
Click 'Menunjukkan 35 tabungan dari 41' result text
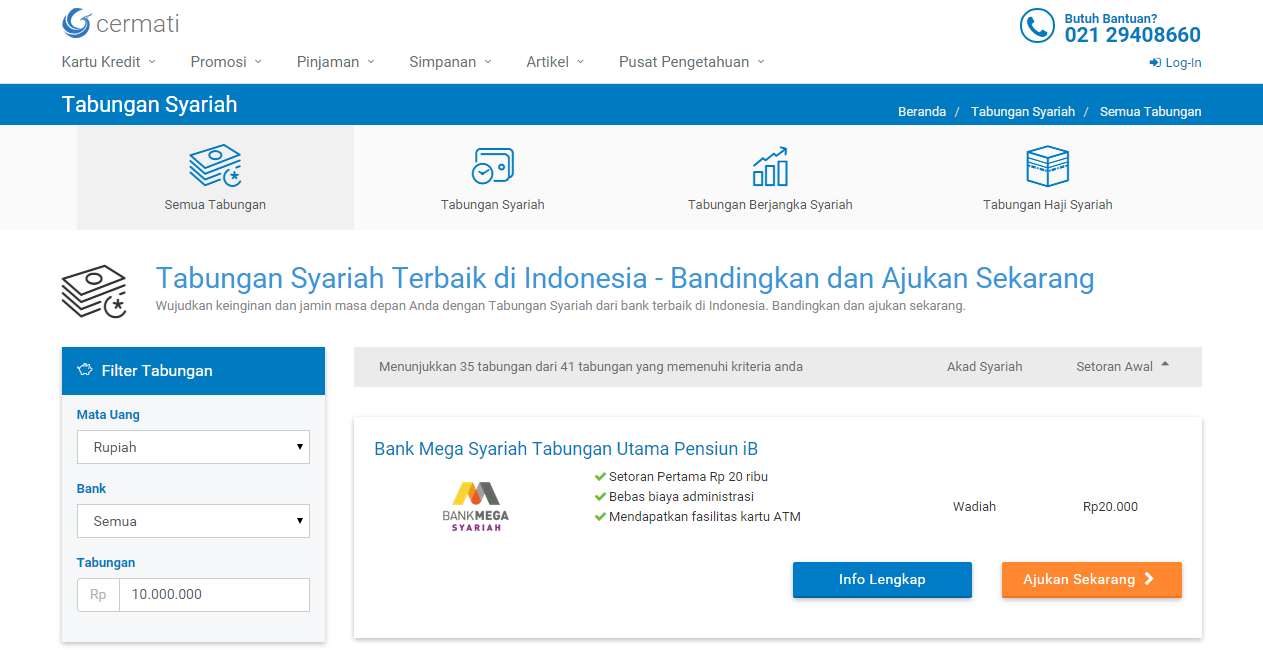[x=591, y=367]
